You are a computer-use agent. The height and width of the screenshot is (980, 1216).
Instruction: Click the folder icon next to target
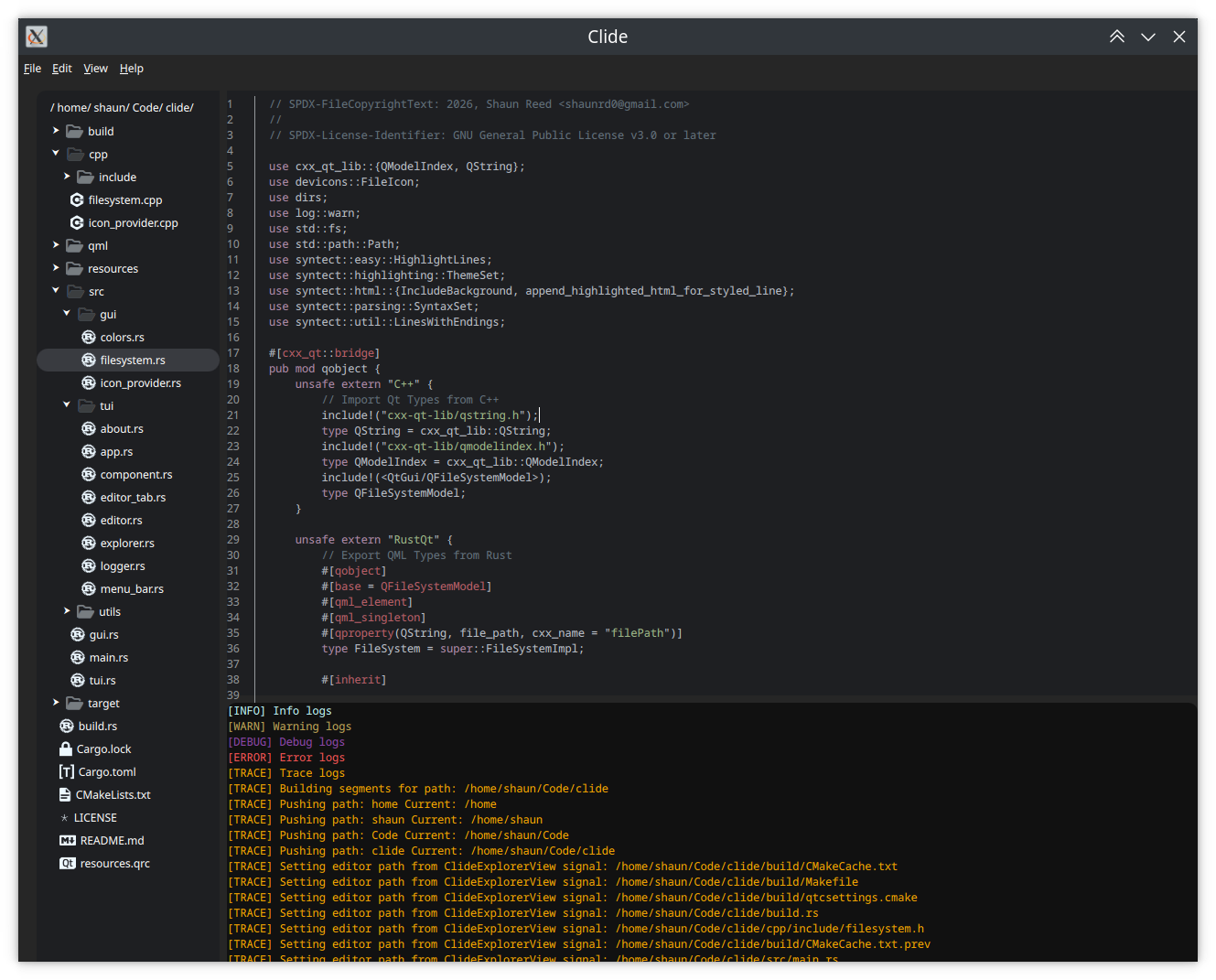[75, 703]
